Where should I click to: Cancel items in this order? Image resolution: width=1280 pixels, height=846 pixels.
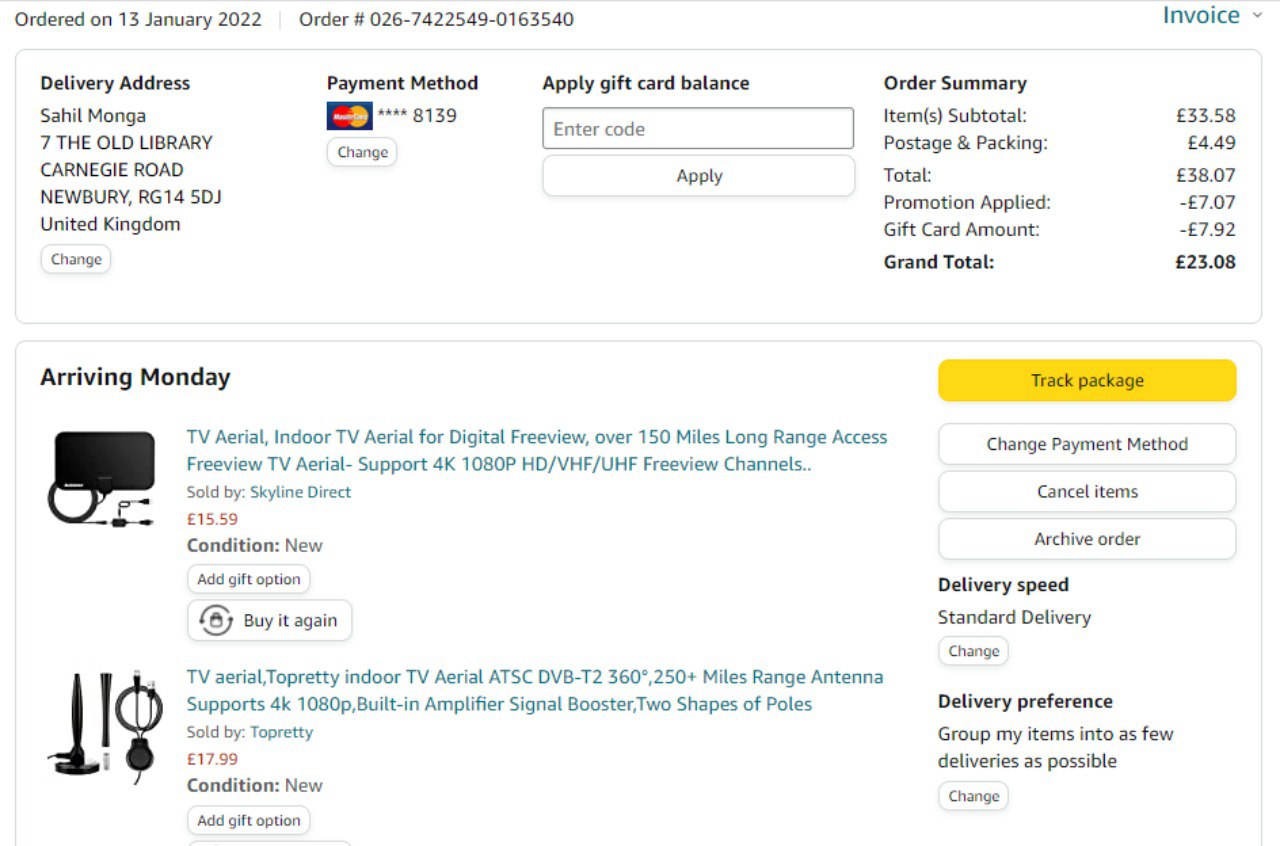pyautogui.click(x=1087, y=491)
